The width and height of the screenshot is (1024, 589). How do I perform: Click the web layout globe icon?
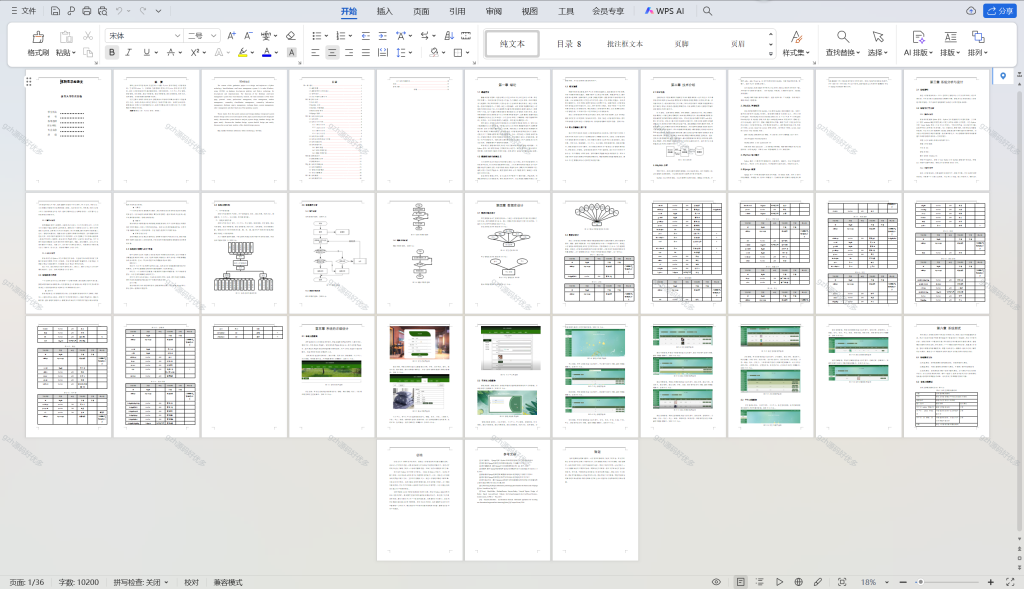coord(798,582)
